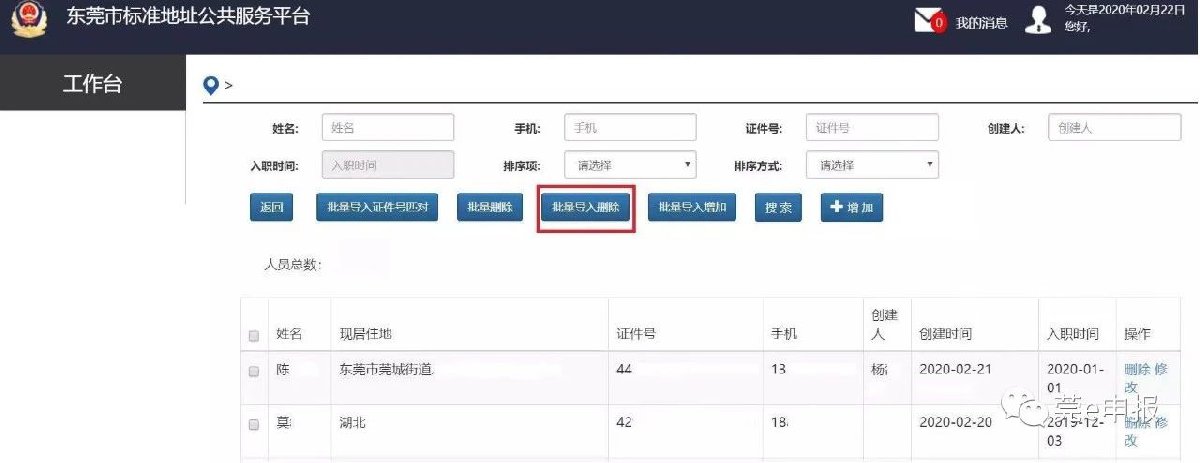Click the 证件号 column header
Screen dimensions: 1200x463
click(636, 334)
